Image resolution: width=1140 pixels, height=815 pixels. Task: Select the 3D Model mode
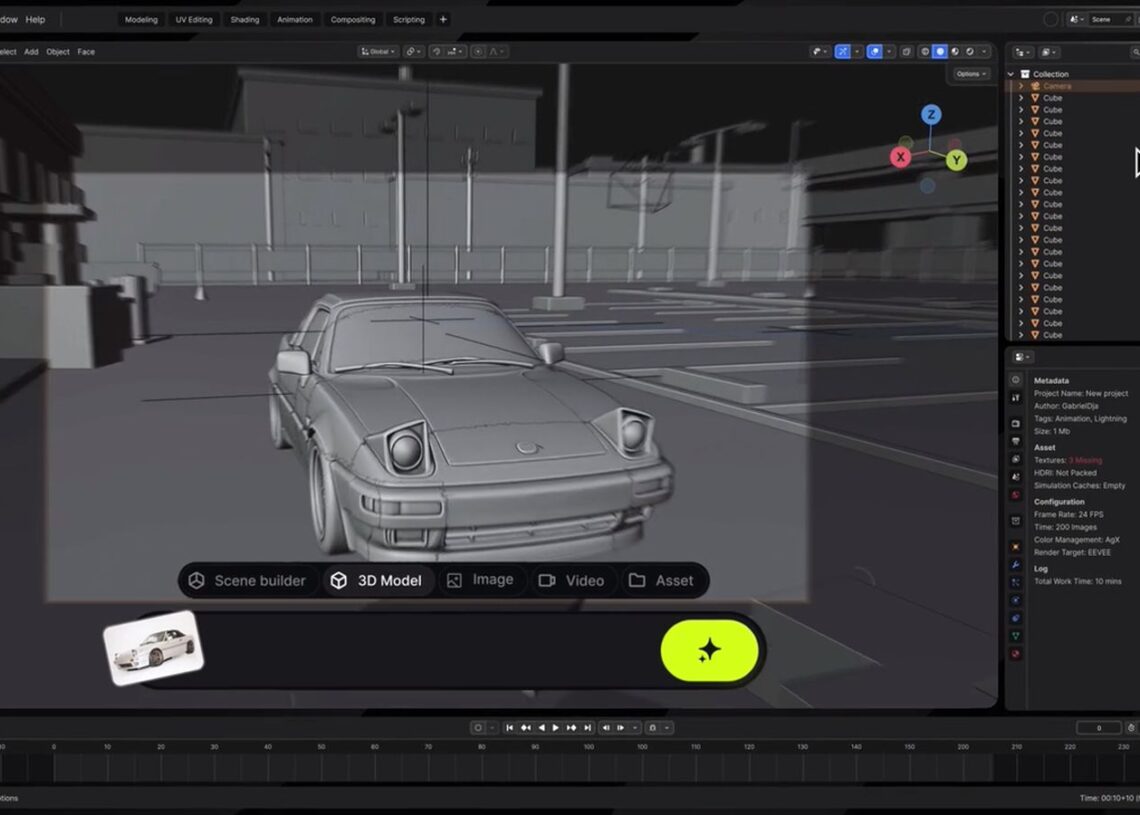pos(377,580)
